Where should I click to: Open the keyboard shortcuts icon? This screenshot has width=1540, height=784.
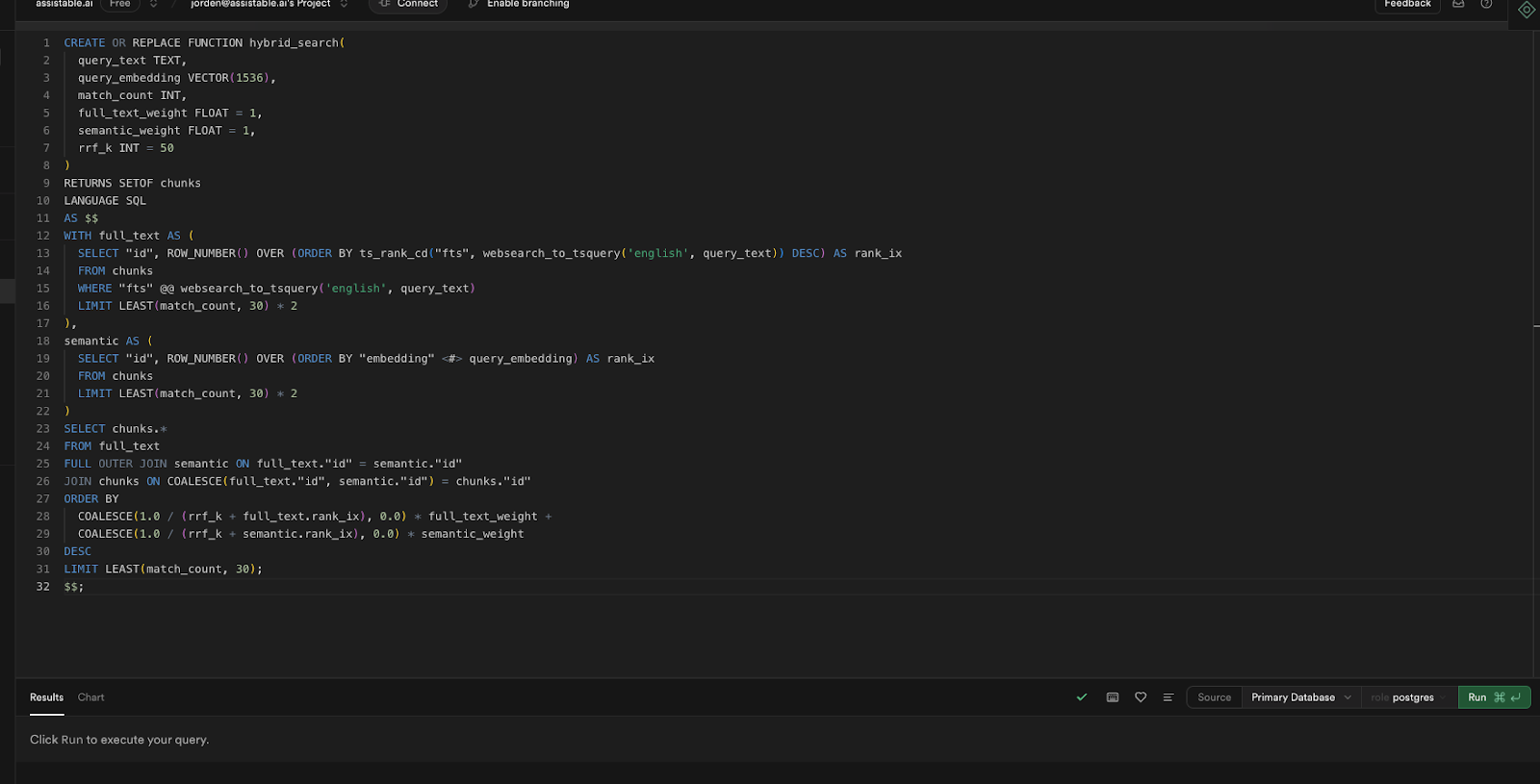tap(1113, 697)
